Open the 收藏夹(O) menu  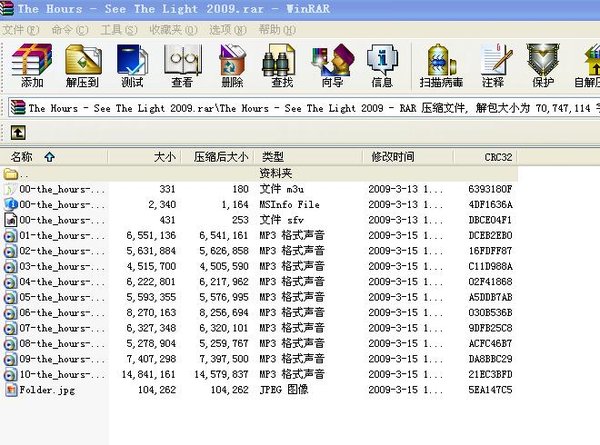(x=173, y=30)
